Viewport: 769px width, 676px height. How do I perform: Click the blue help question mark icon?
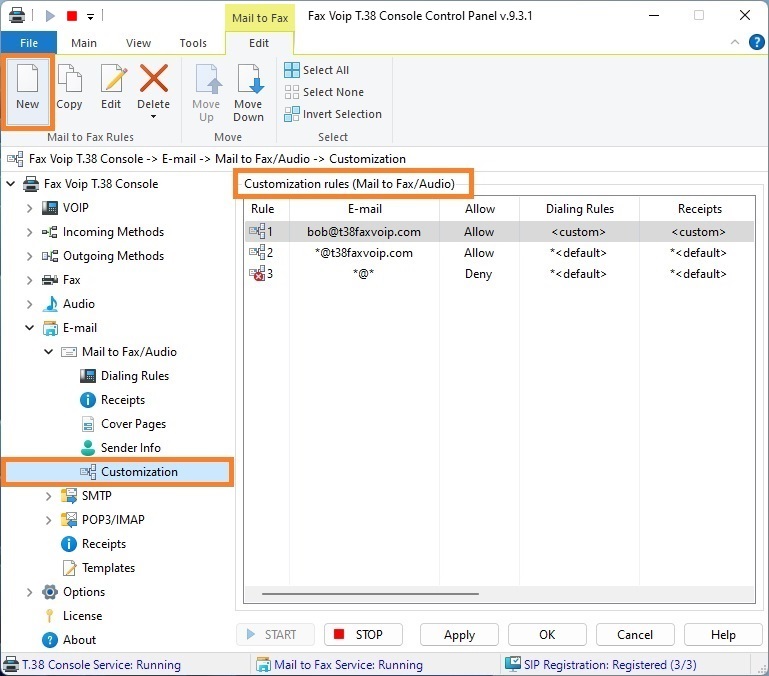(x=756, y=42)
